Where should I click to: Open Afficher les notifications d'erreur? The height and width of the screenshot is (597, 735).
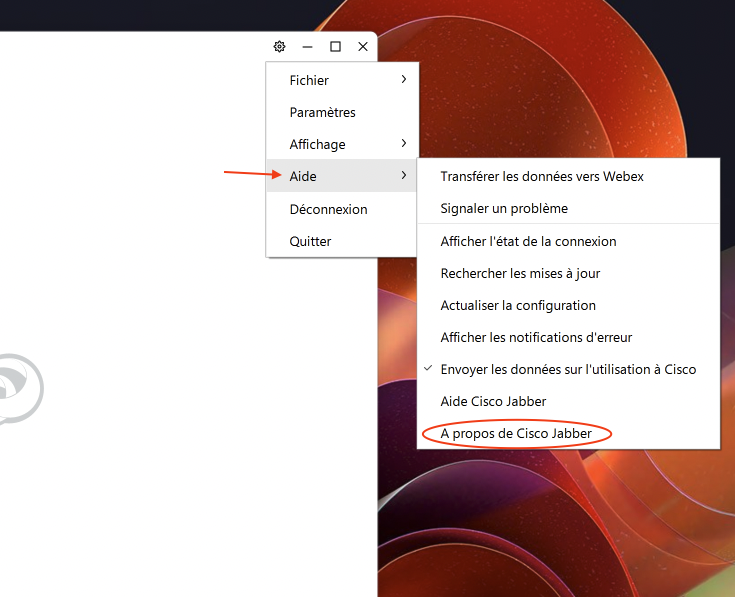[x=536, y=337]
